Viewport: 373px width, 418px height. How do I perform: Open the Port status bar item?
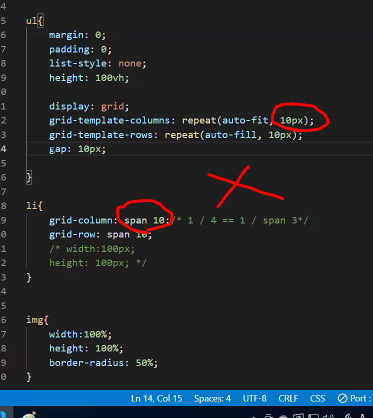tap(355, 398)
